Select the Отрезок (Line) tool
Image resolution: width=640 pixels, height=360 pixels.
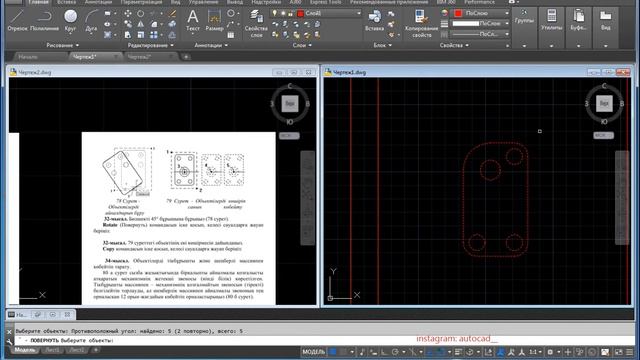[x=17, y=20]
